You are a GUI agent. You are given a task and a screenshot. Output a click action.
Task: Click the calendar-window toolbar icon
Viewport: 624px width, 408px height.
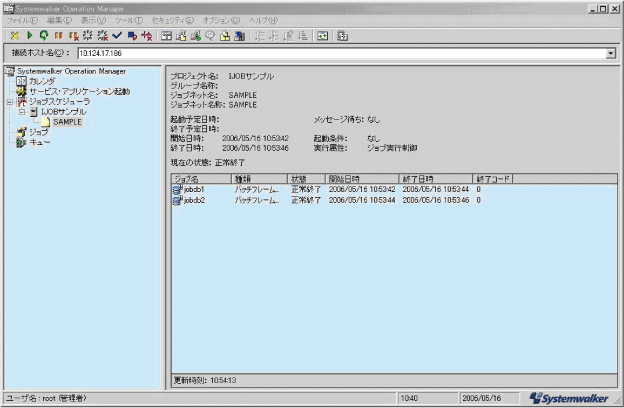tap(166, 36)
